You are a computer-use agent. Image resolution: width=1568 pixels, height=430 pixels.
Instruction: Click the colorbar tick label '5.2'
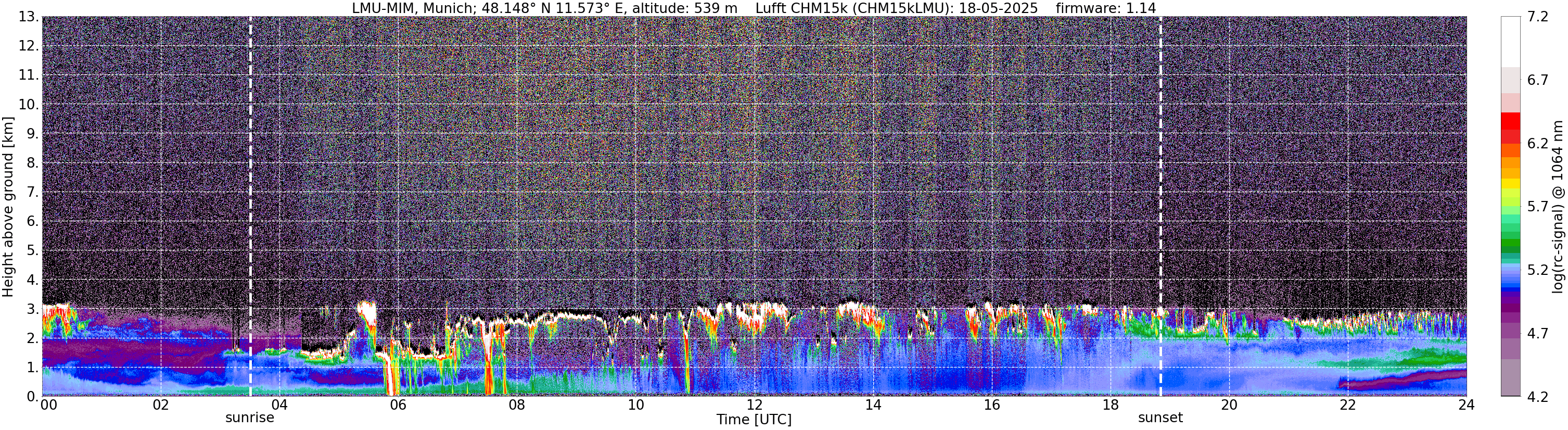[x=1538, y=270]
